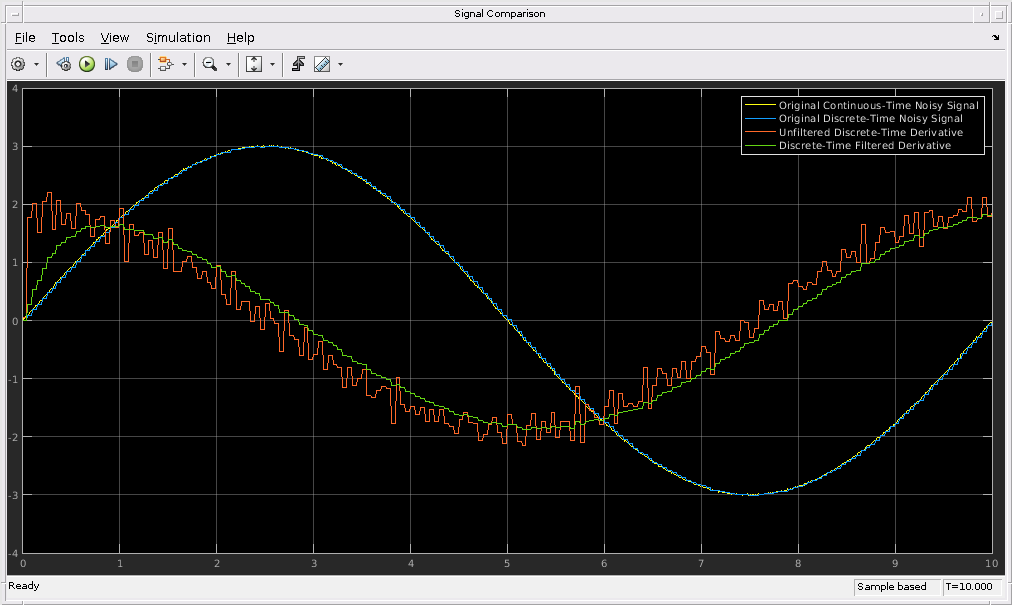Click the Triggers icon in toolbar
1012x605 pixels.
pyautogui.click(x=298, y=64)
